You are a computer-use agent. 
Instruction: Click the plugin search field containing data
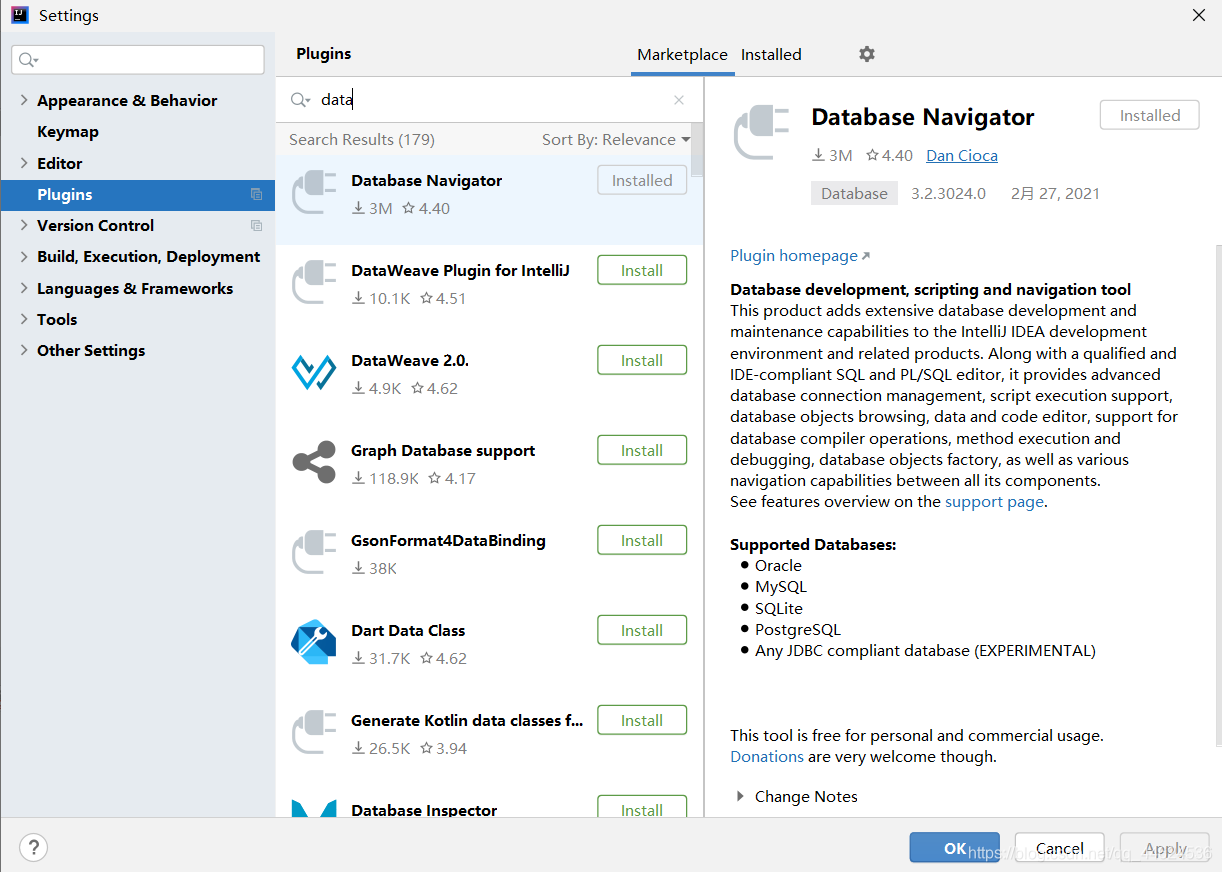[x=490, y=100]
